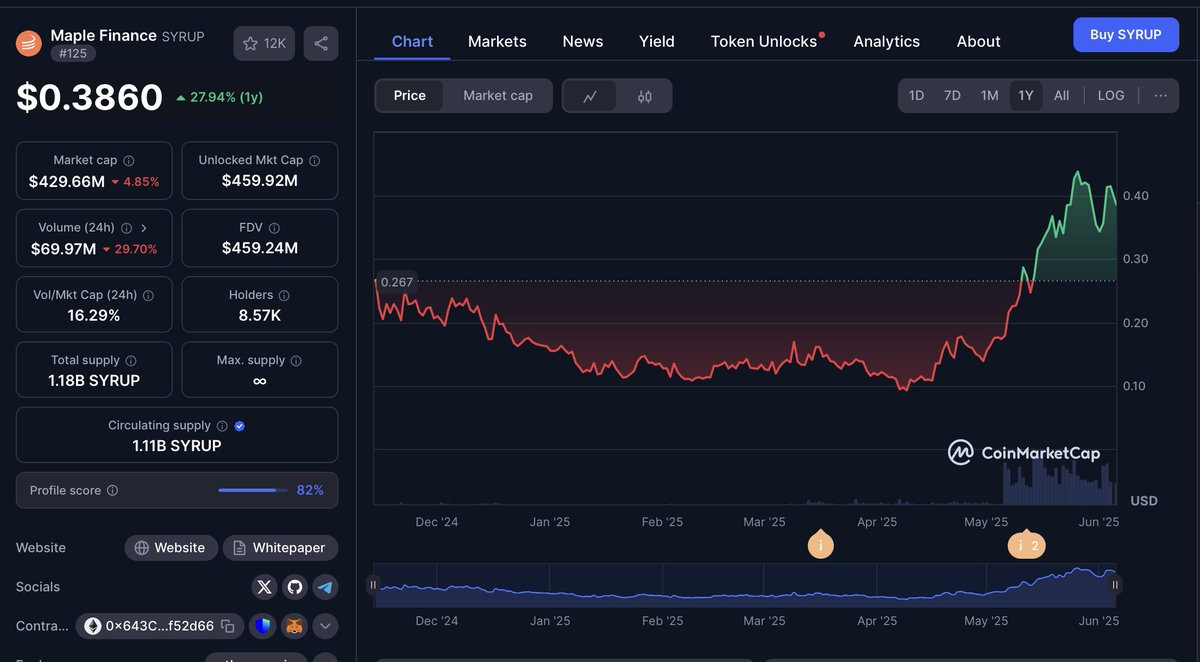Set chart range to 1M

pos(989,96)
